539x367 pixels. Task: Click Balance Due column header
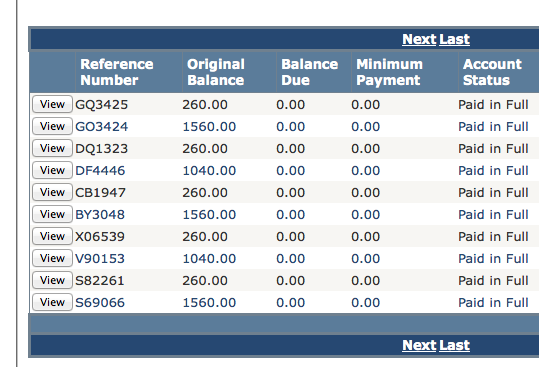[x=309, y=72]
